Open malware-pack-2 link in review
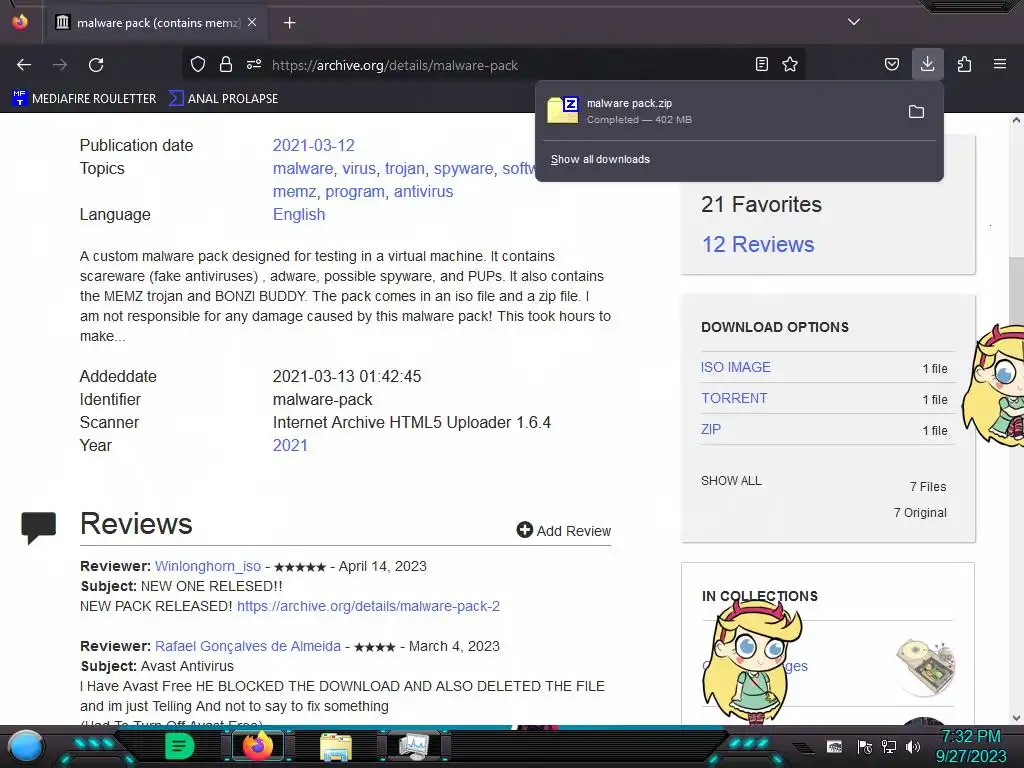 pyautogui.click(x=368, y=606)
